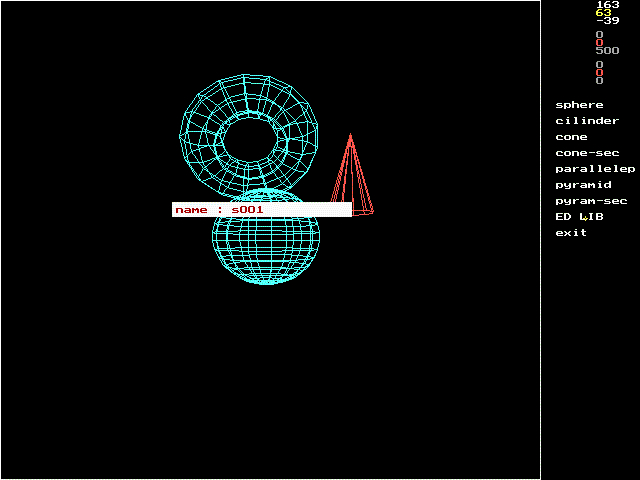Image resolution: width=640 pixels, height=480 pixels.
Task: Choose parallelep from the shape menu
Action: click(595, 169)
